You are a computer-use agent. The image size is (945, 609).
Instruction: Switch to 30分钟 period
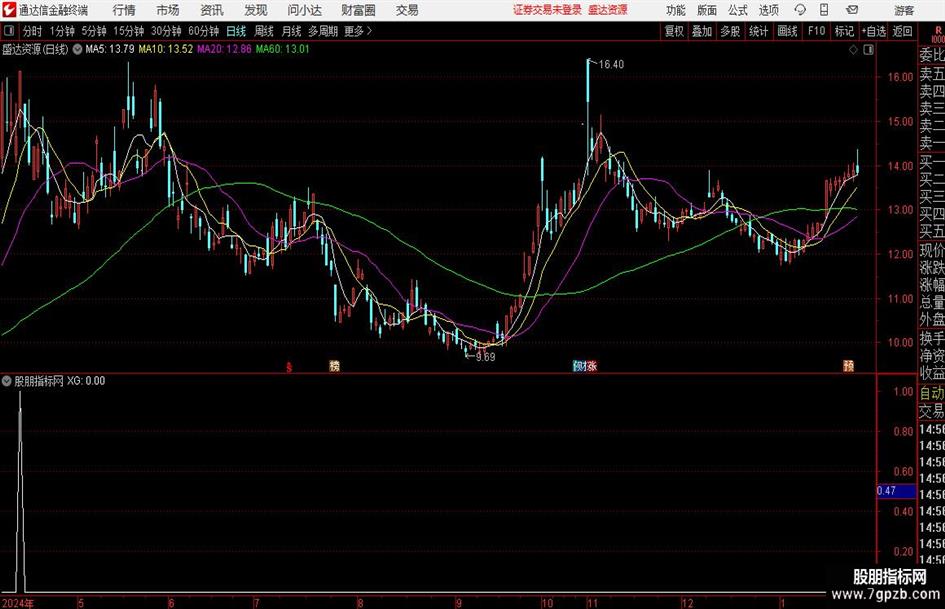pos(166,31)
